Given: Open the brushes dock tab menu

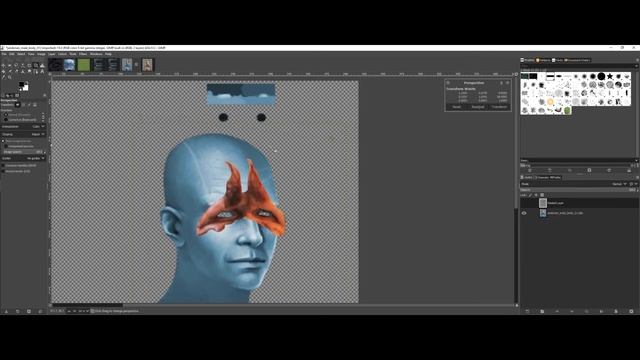Looking at the screenshot, I should (637, 60).
